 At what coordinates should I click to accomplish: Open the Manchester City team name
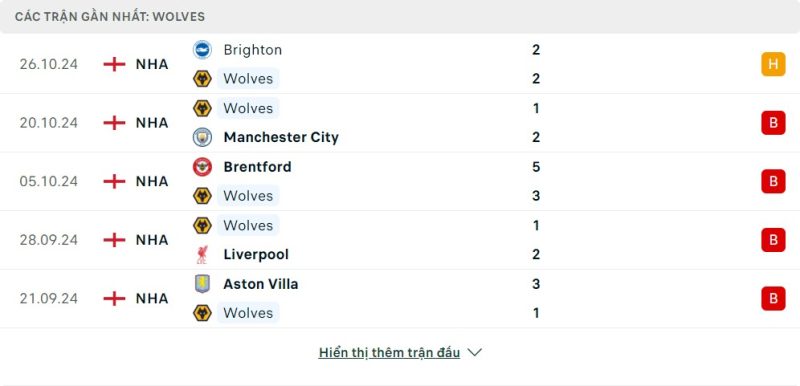click(281, 137)
